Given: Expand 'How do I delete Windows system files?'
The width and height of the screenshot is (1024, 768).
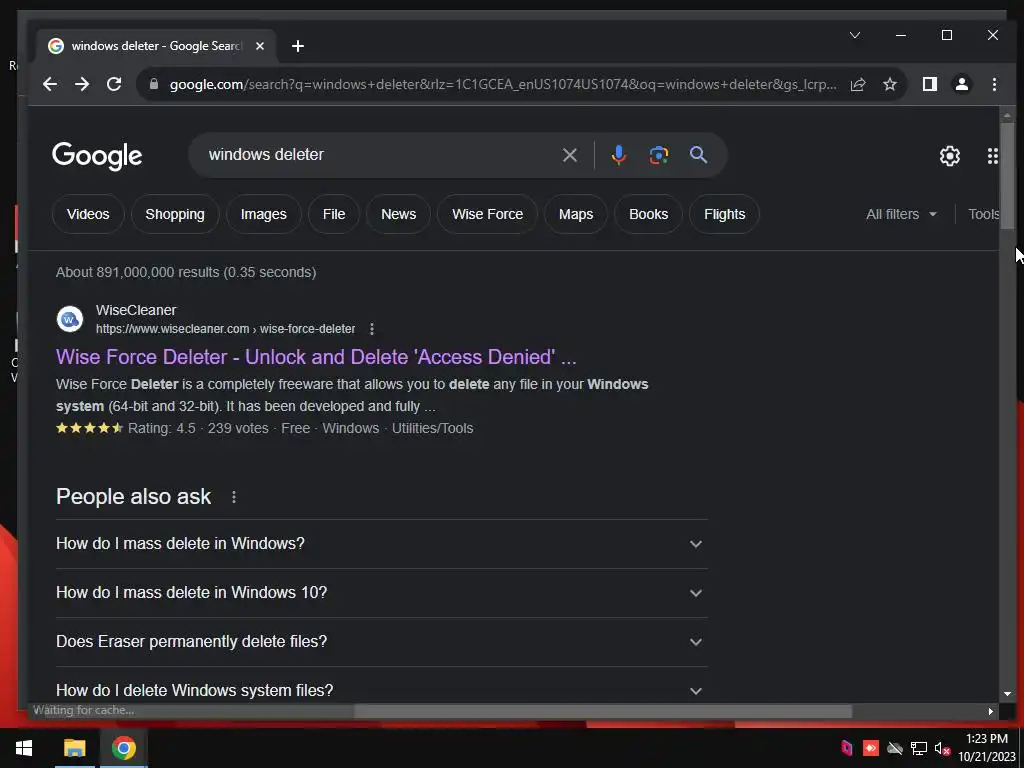Looking at the screenshot, I should pyautogui.click(x=382, y=690).
